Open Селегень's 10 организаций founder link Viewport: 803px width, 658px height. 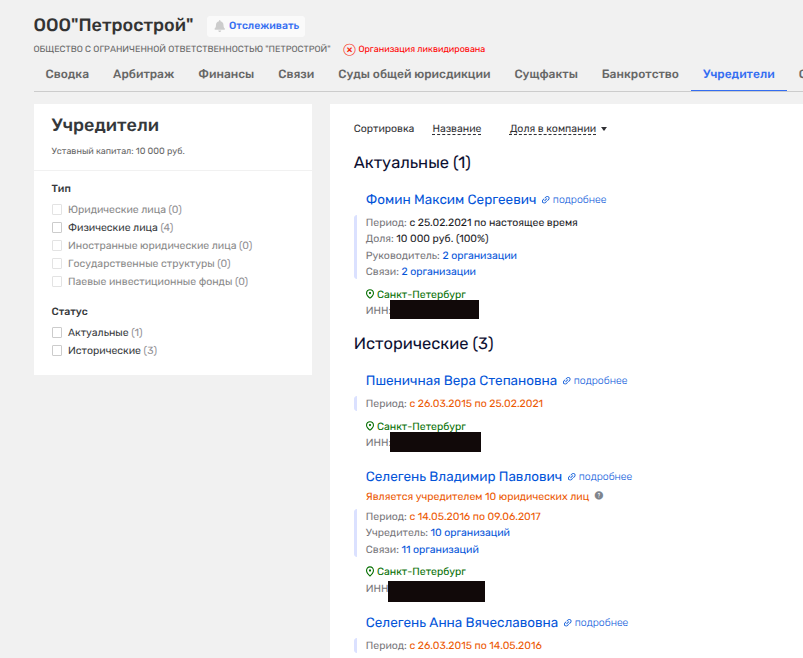click(470, 533)
